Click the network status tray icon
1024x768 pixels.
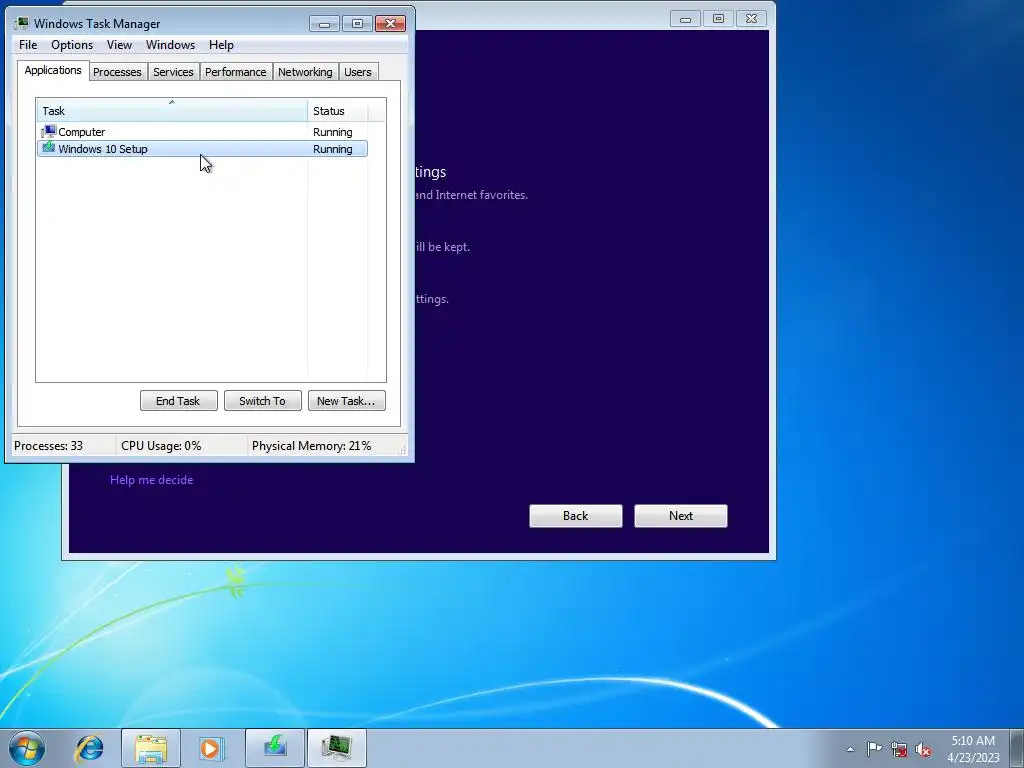point(899,749)
